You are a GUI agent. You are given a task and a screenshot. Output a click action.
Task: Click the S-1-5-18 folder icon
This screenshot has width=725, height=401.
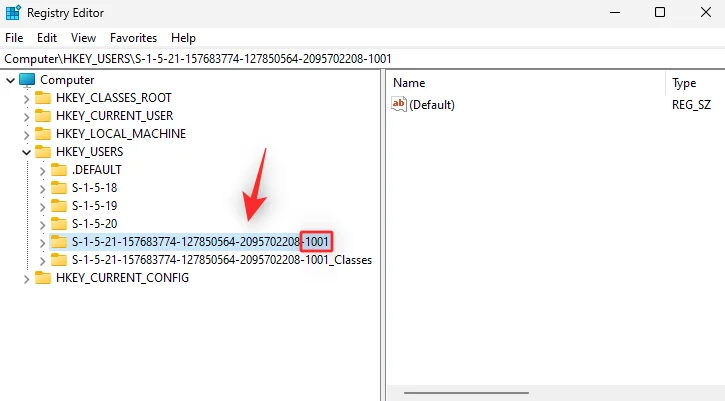[x=59, y=188]
